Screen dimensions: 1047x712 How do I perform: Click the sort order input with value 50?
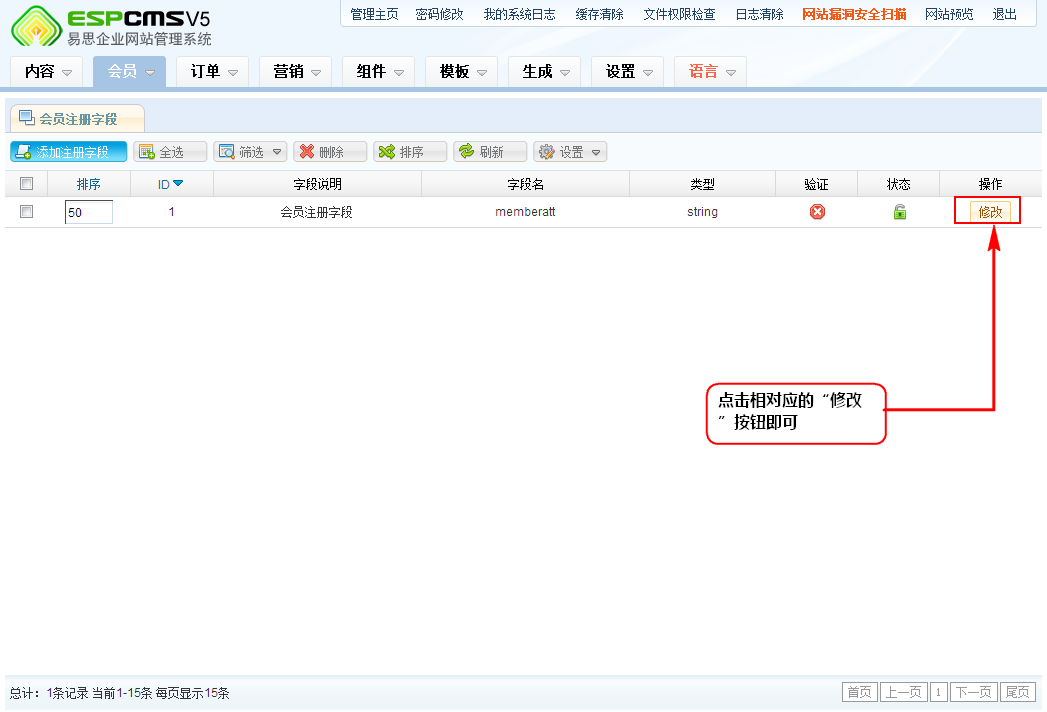pos(88,212)
